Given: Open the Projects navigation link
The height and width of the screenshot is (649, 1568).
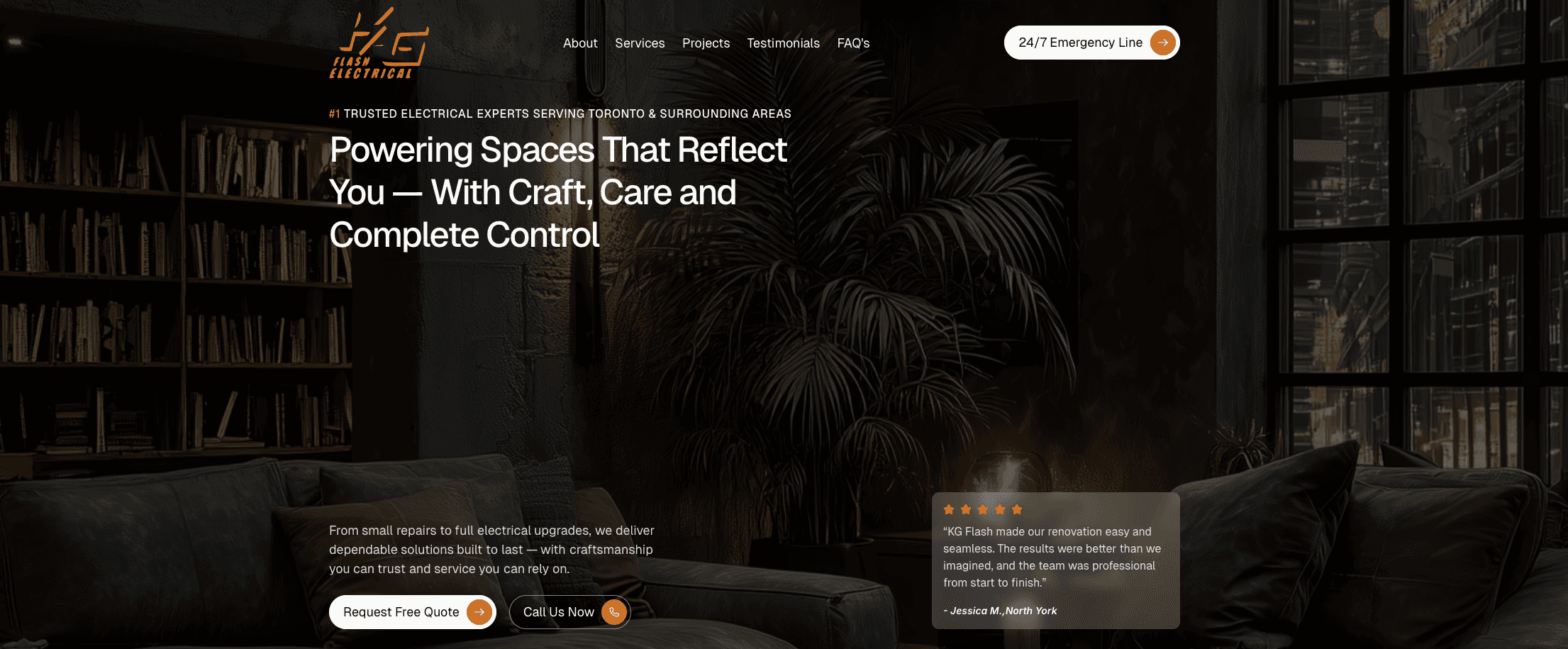Looking at the screenshot, I should pos(706,43).
